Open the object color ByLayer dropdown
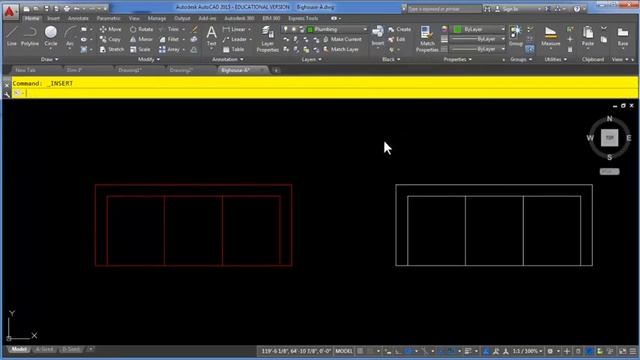The height and width of the screenshot is (360, 640). tap(478, 29)
